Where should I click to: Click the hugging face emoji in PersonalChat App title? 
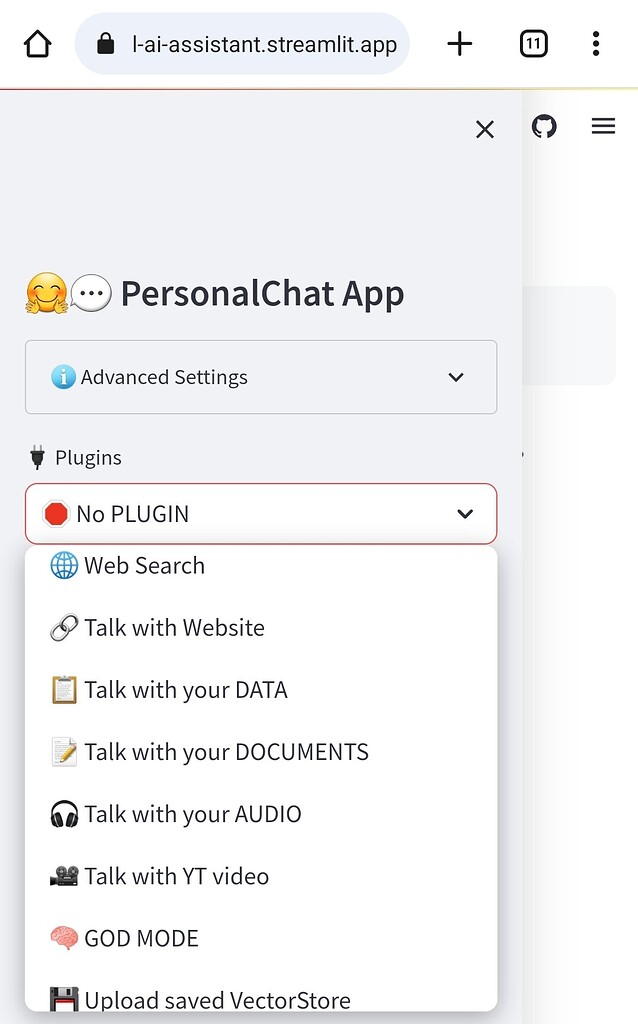(44, 293)
